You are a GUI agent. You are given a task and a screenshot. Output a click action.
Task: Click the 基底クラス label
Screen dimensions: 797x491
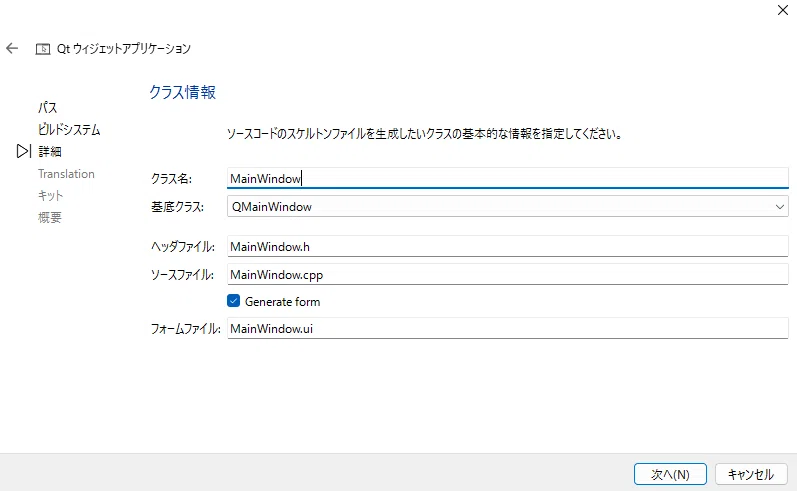point(177,206)
